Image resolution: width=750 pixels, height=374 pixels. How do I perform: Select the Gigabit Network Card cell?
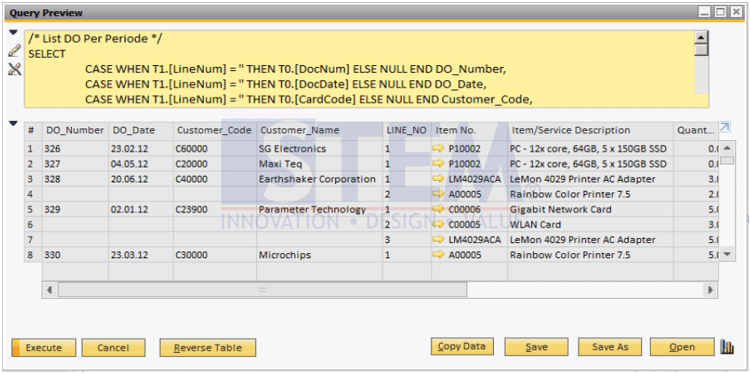pyautogui.click(x=591, y=209)
